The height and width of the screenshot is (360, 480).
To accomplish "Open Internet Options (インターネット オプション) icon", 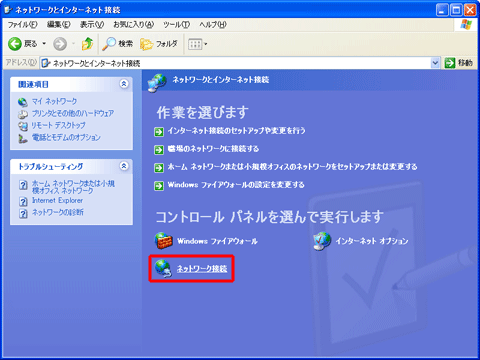I will (322, 241).
